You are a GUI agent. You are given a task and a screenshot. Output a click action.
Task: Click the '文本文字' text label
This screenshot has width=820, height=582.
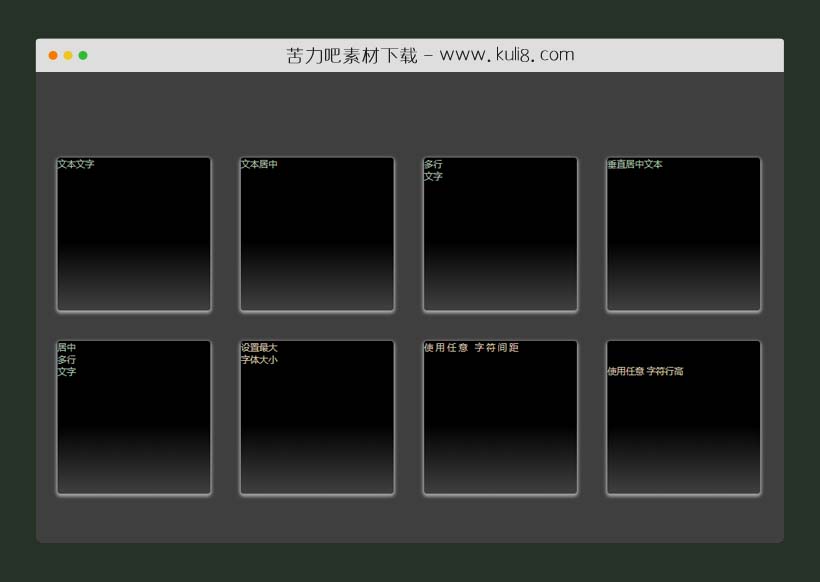click(x=76, y=164)
